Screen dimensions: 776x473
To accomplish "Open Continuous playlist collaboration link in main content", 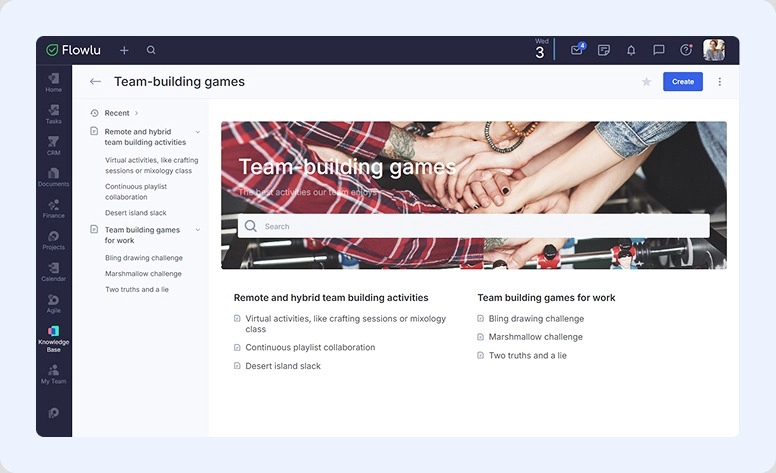I will tap(310, 347).
